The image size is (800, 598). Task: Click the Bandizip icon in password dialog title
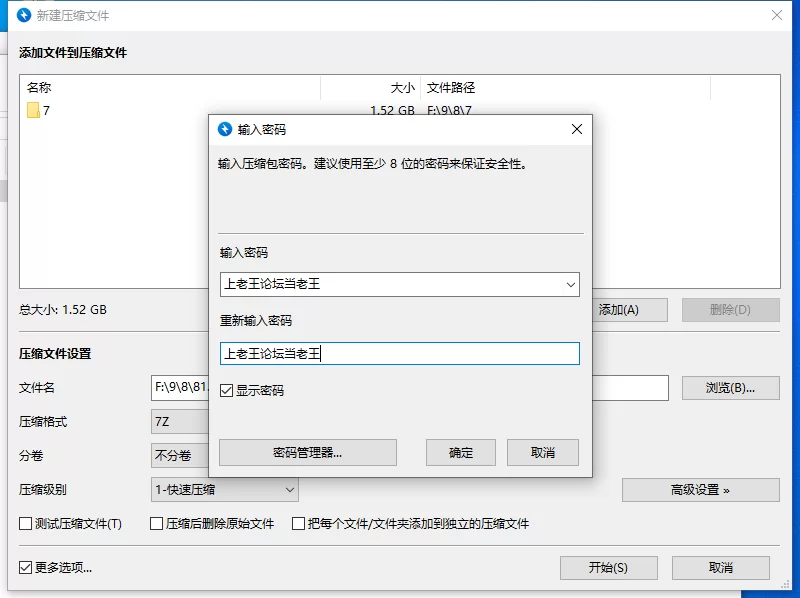[x=225, y=129]
